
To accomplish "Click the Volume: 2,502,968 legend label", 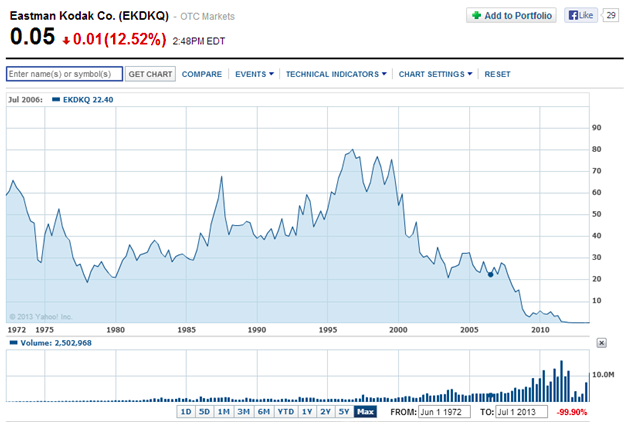I will pyautogui.click(x=56, y=343).
